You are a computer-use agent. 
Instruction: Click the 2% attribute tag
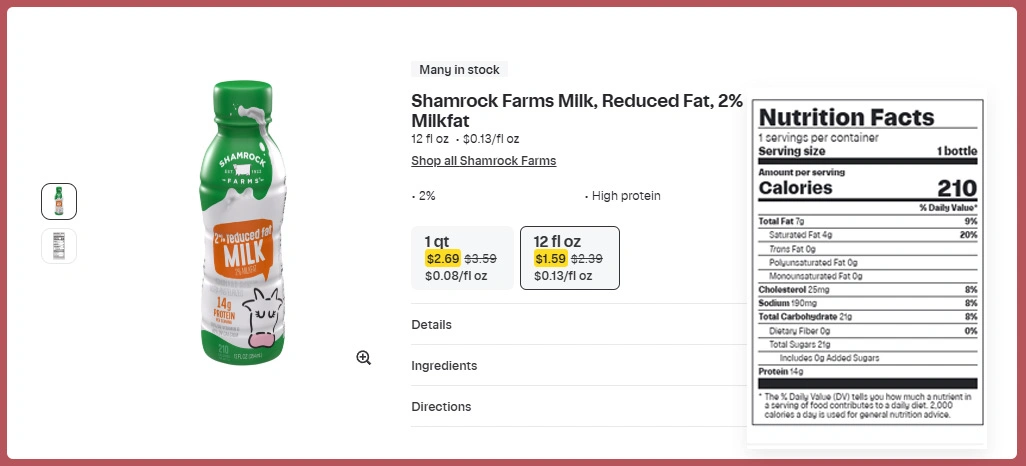click(426, 196)
